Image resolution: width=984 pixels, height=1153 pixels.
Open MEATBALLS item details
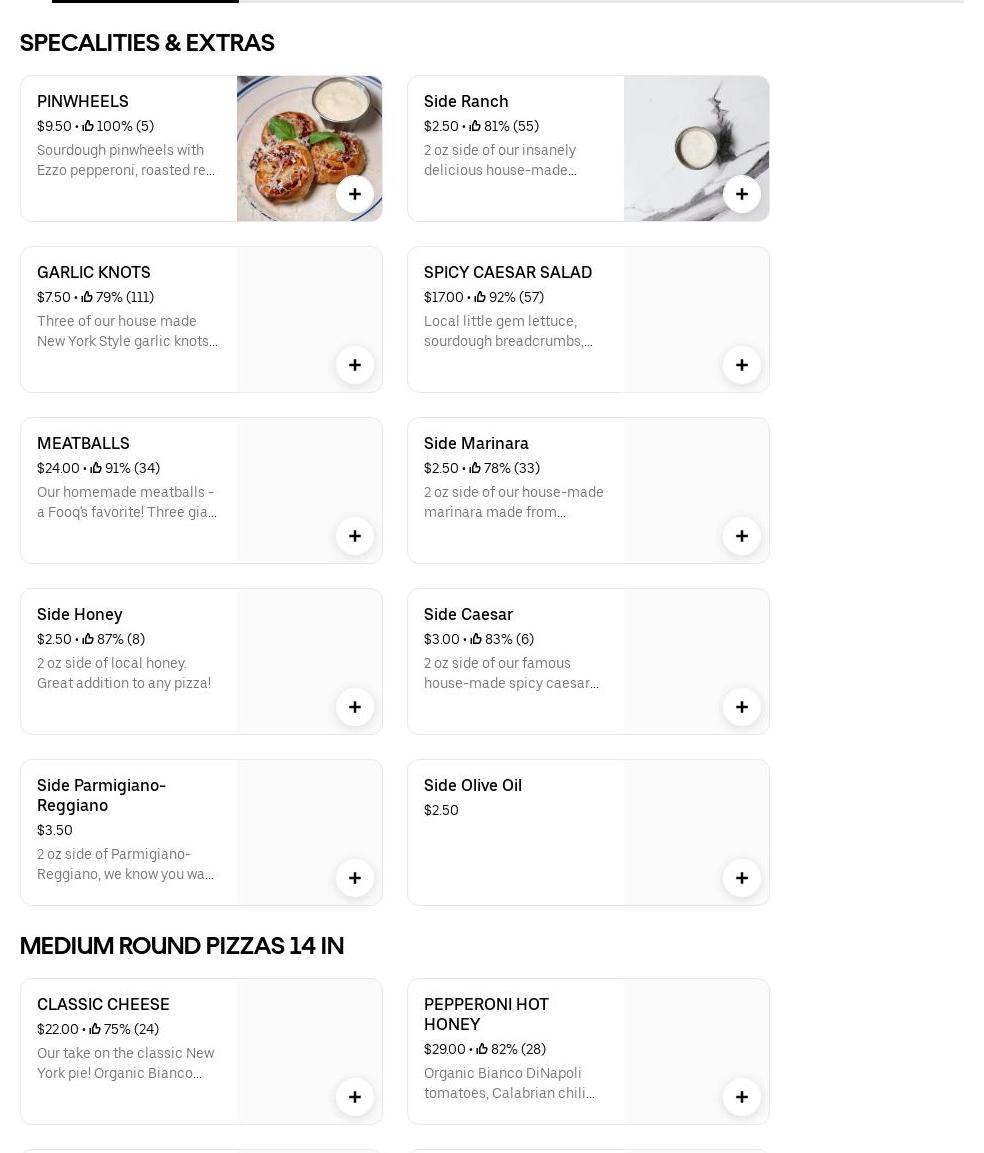click(x=83, y=443)
